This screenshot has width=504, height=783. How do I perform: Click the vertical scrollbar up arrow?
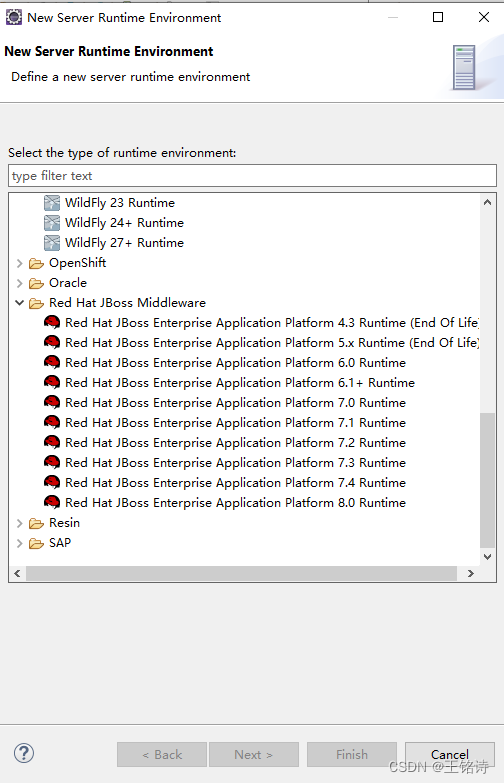click(488, 202)
